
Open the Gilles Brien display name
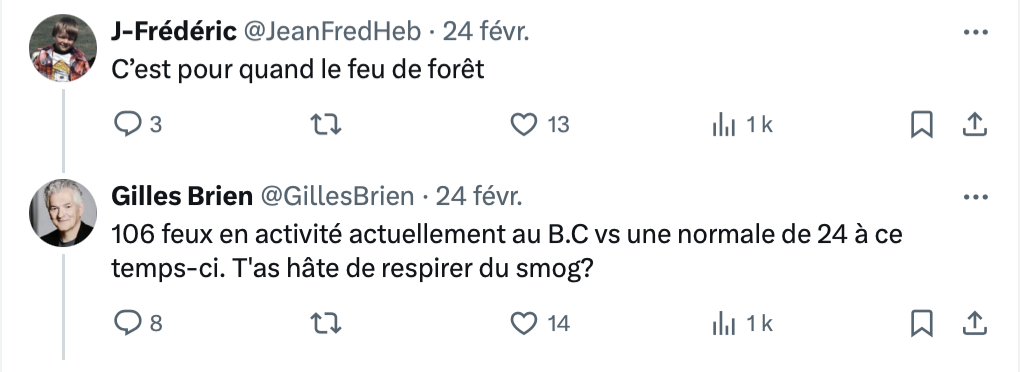click(182, 196)
